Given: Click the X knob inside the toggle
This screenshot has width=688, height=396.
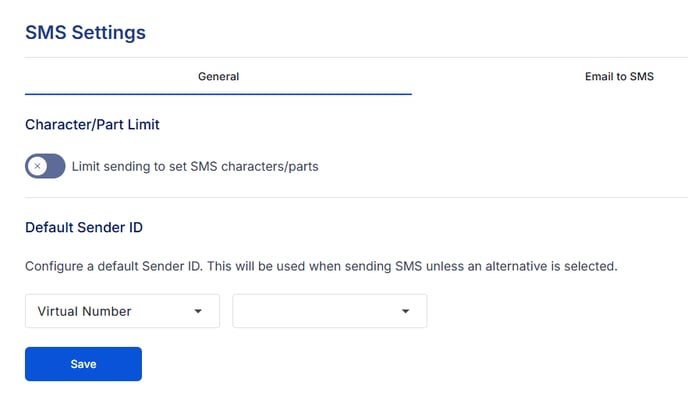Looking at the screenshot, I should point(37,166).
